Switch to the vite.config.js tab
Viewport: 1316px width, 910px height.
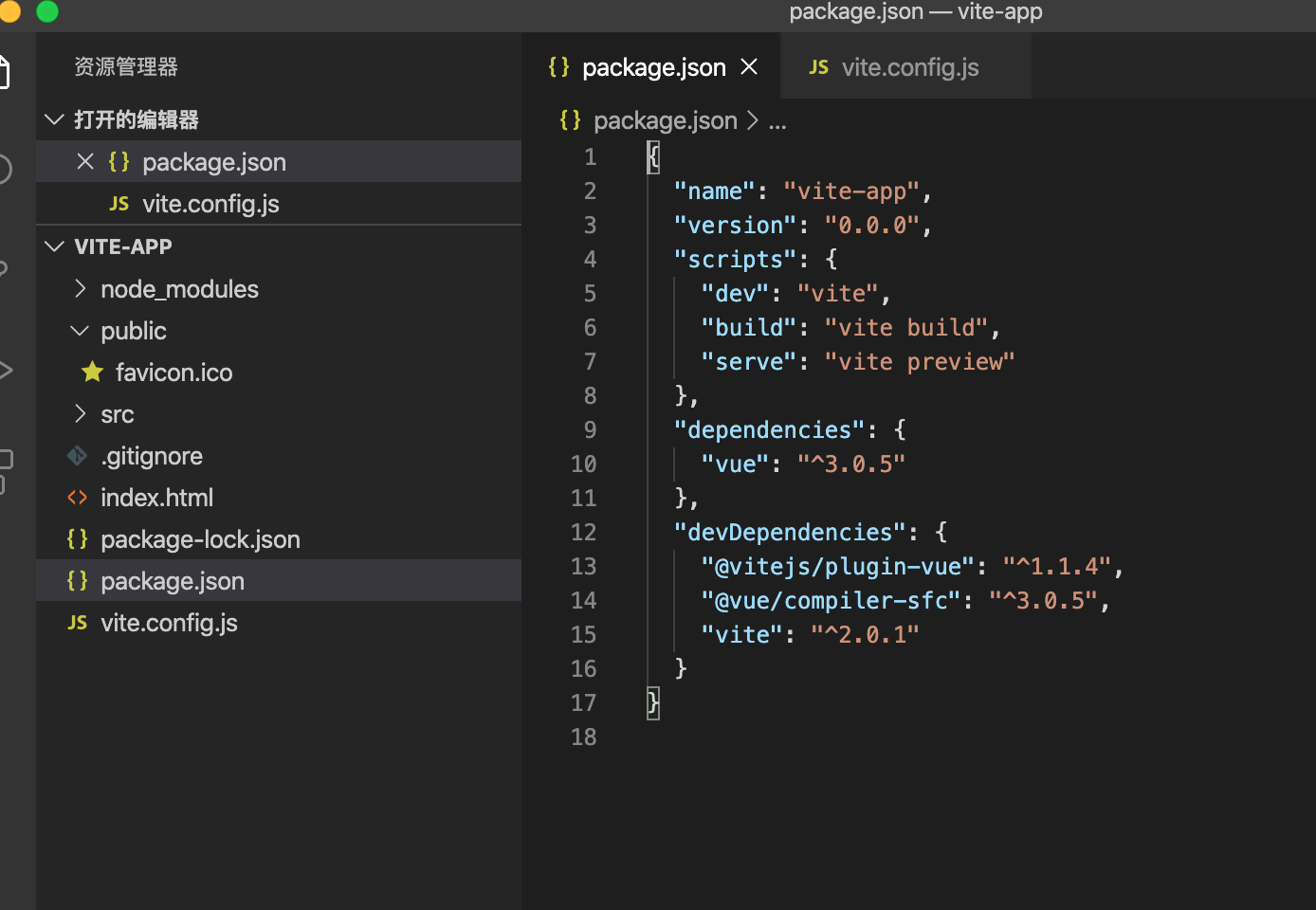pos(905,66)
